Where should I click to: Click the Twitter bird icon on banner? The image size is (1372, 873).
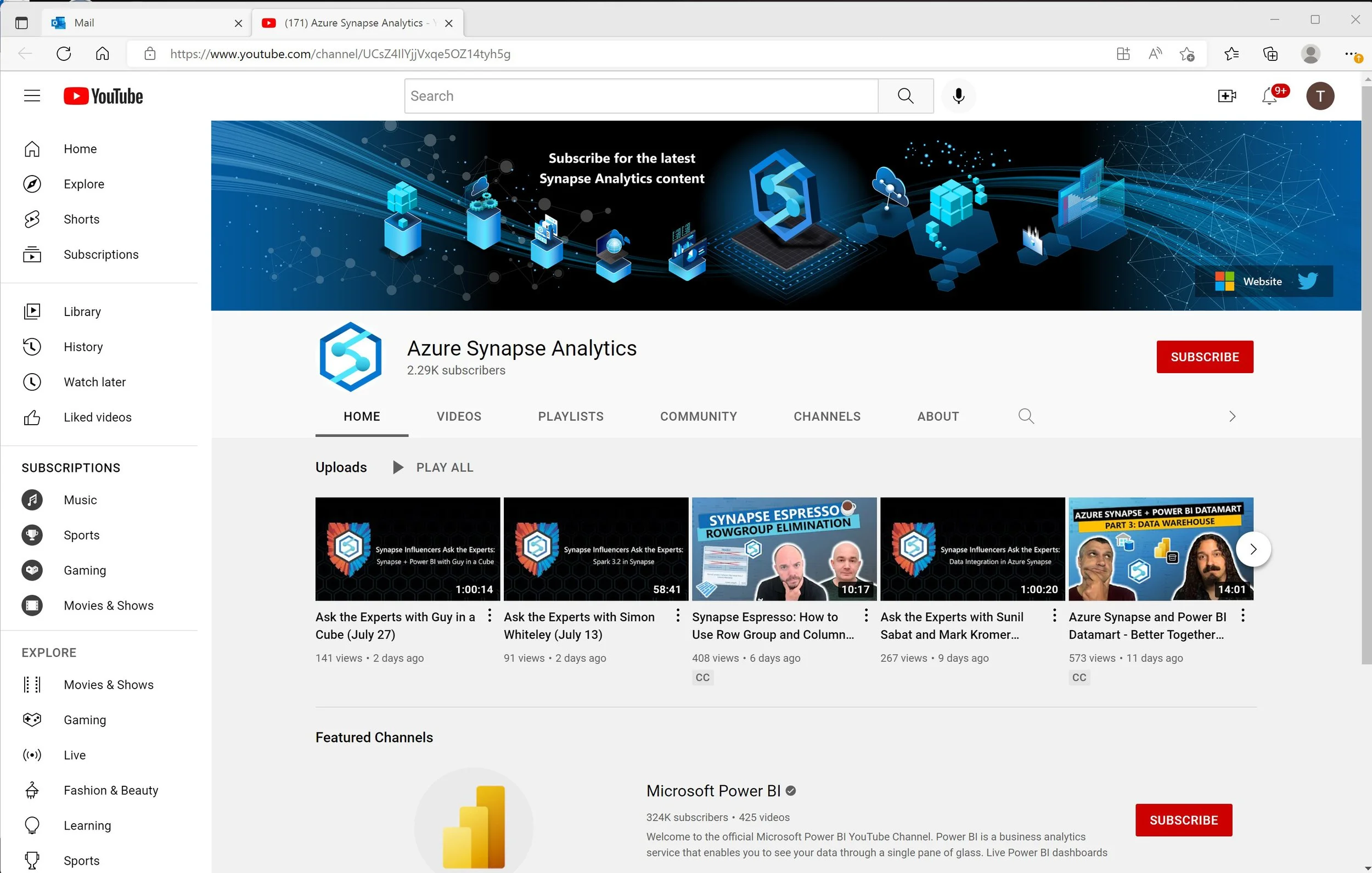pyautogui.click(x=1308, y=281)
